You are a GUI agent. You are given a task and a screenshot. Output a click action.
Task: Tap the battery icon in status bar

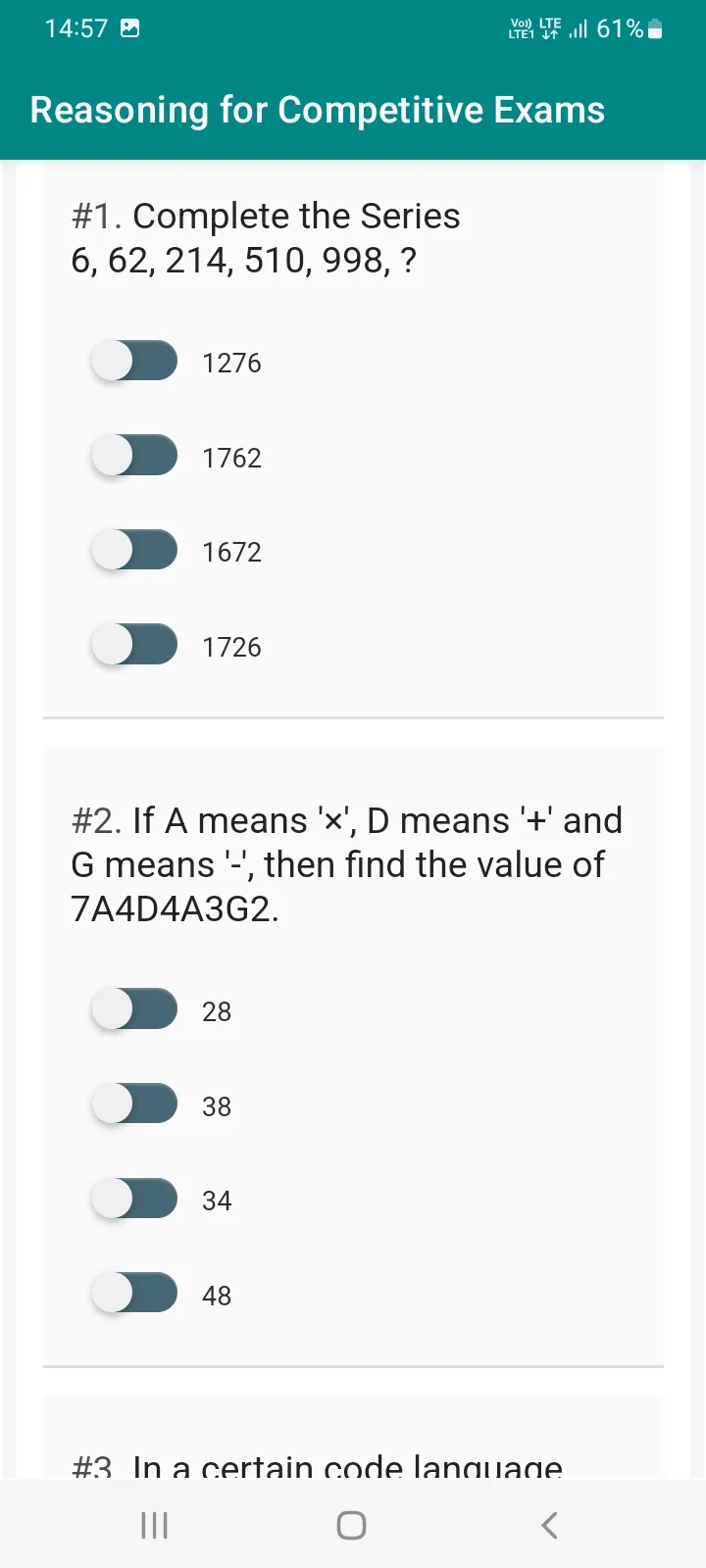(656, 29)
